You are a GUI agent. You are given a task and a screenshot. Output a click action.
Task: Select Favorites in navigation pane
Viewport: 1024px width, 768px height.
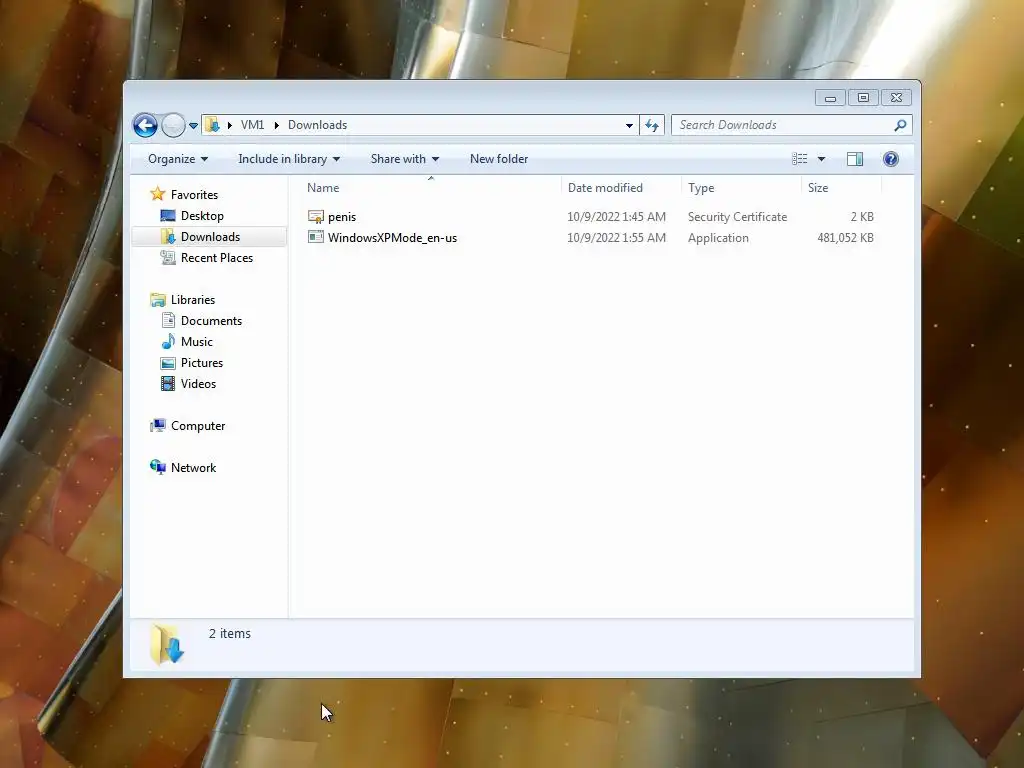[194, 195]
